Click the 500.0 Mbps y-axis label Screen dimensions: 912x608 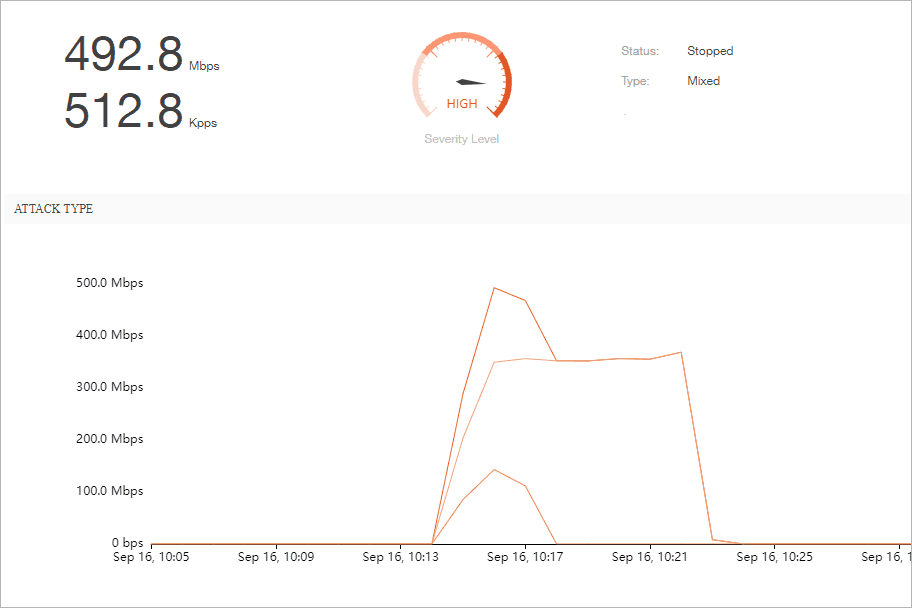(109, 283)
